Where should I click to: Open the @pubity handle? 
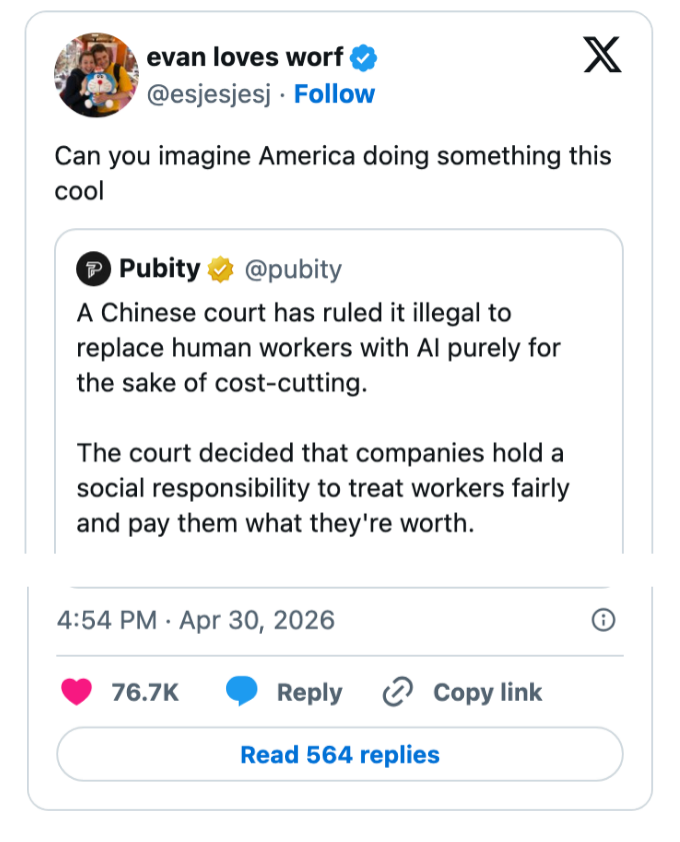coord(293,270)
